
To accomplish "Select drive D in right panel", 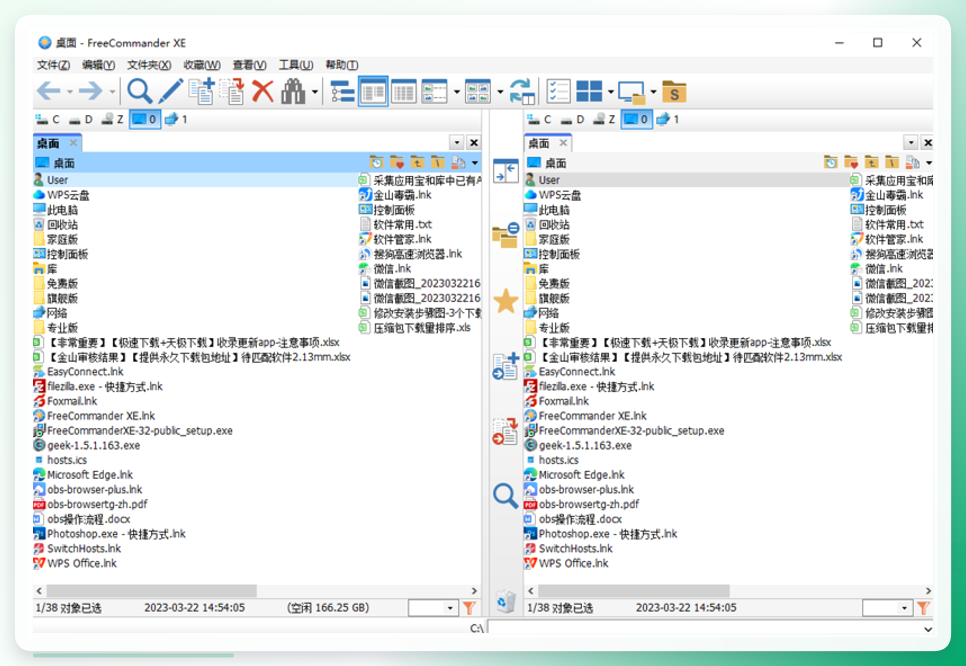I will click(572, 119).
